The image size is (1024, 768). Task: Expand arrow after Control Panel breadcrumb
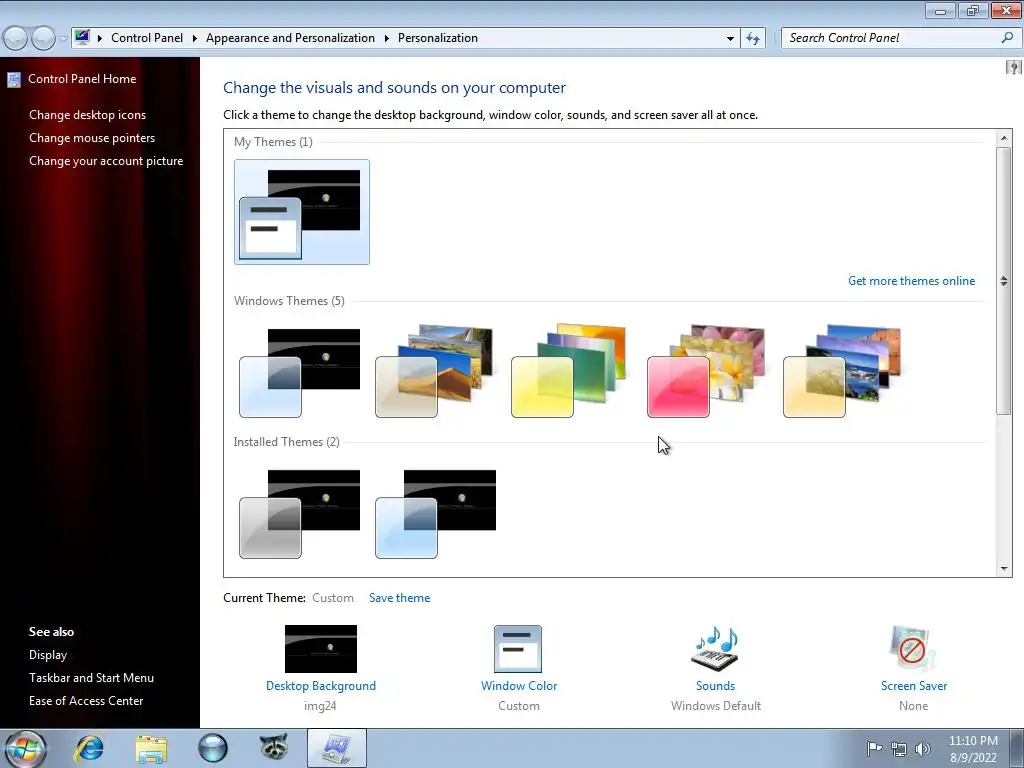point(195,39)
